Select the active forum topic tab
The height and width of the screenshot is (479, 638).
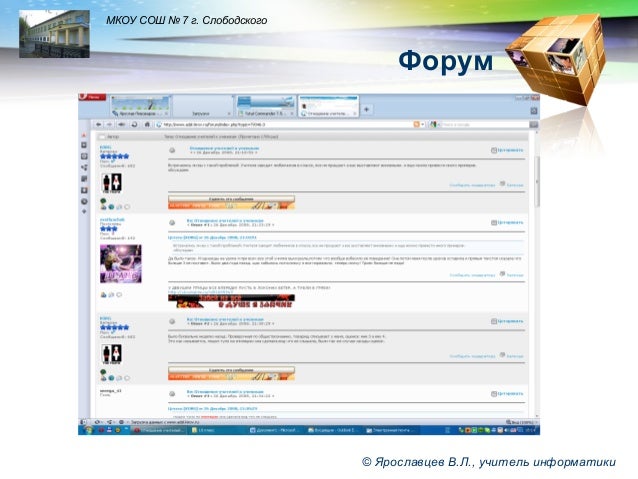tap(328, 106)
